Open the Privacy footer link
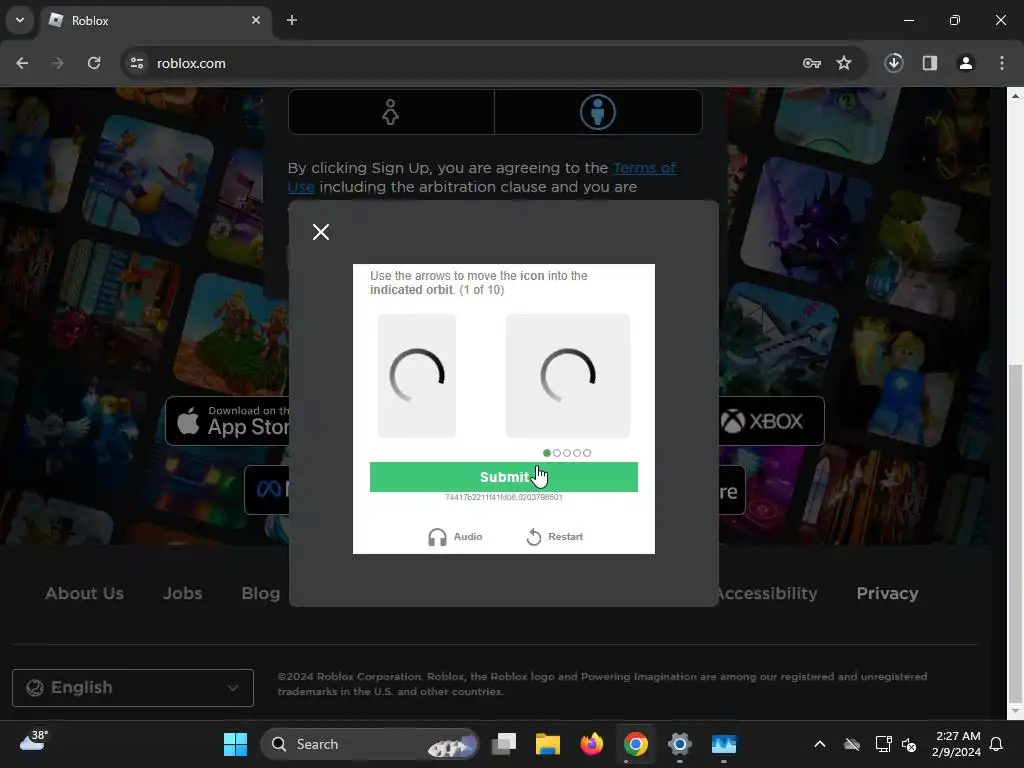The width and height of the screenshot is (1024, 768). pos(887,593)
